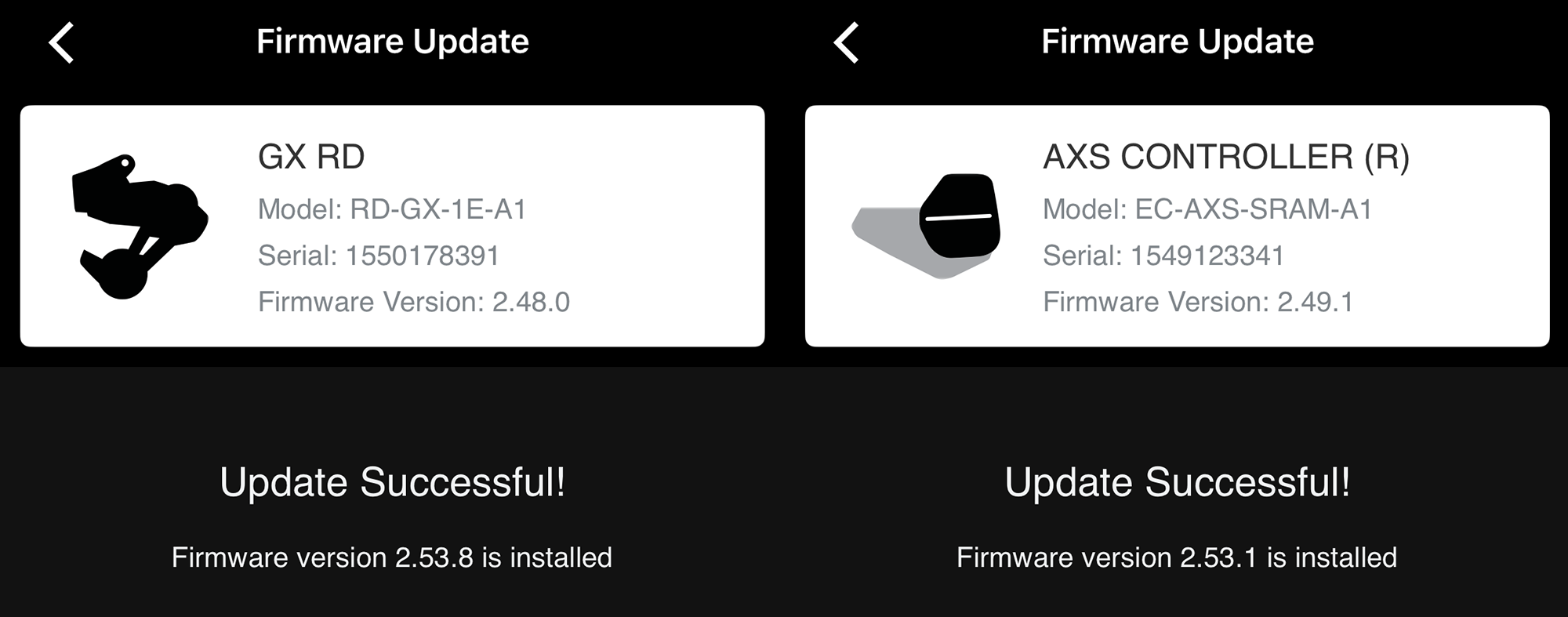Screen dimensions: 1568x617
Task: Tap Firmware Version 2.48.0 text
Action: [414, 302]
